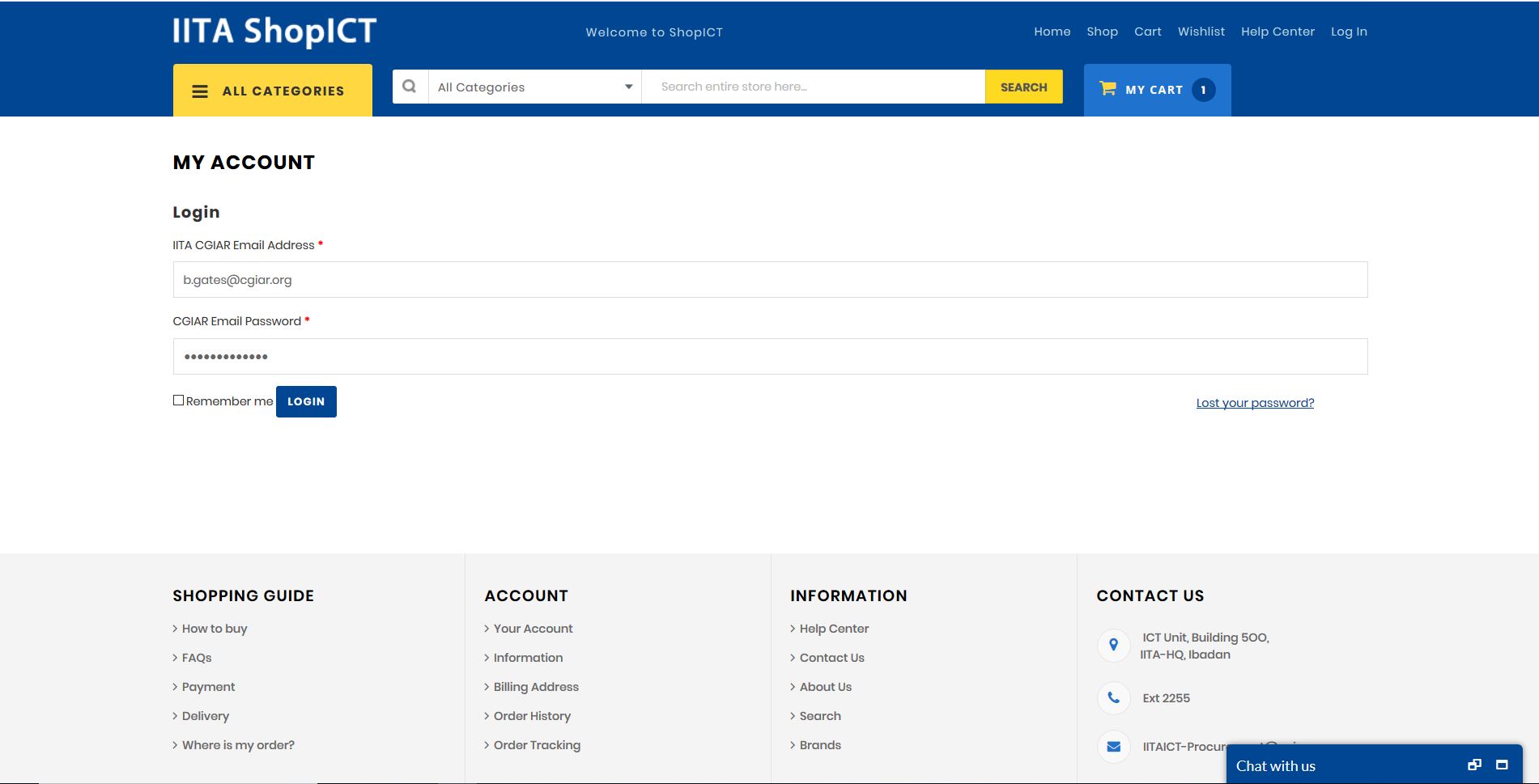The image size is (1539, 784).
Task: Open the Home menu item
Action: point(1052,32)
